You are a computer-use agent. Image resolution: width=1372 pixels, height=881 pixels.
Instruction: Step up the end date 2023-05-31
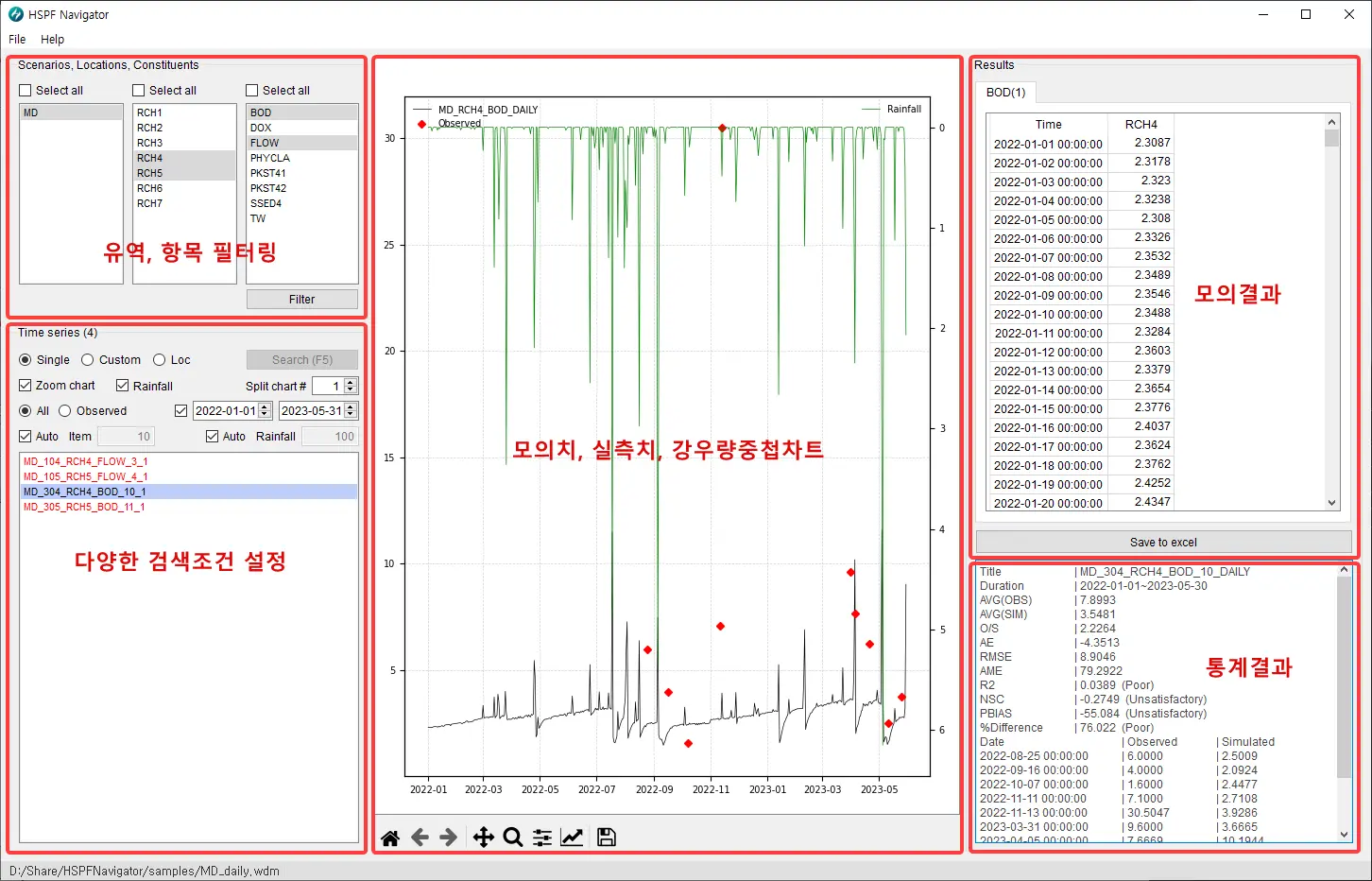click(351, 407)
